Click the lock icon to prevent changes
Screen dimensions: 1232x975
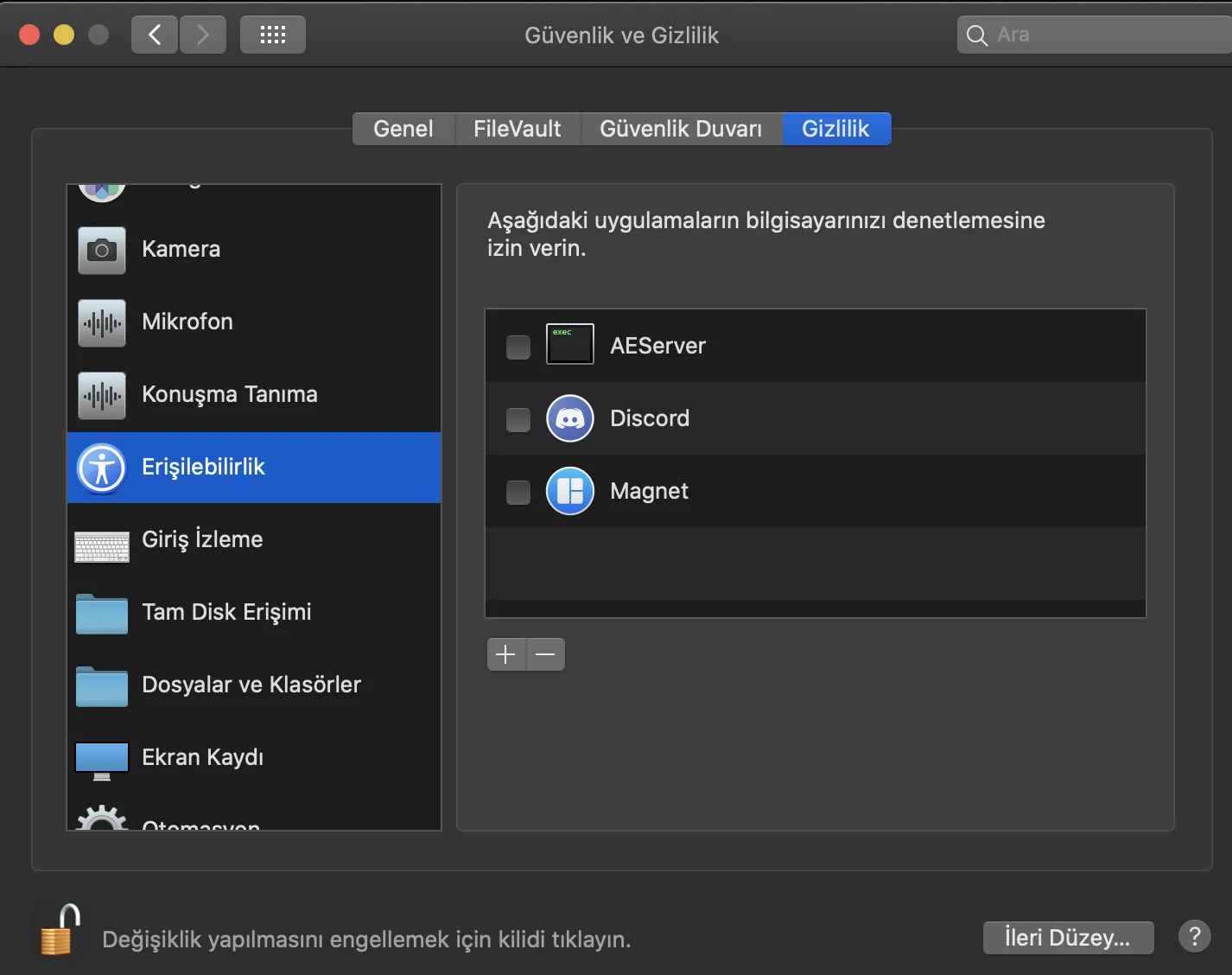pyautogui.click(x=60, y=931)
